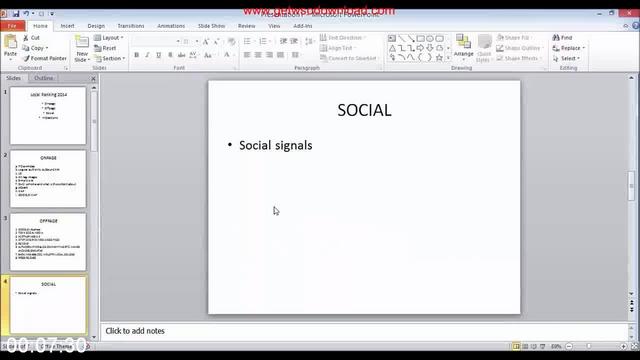Open the Review ribbon tab
The width and height of the screenshot is (640, 360).
pos(247,26)
